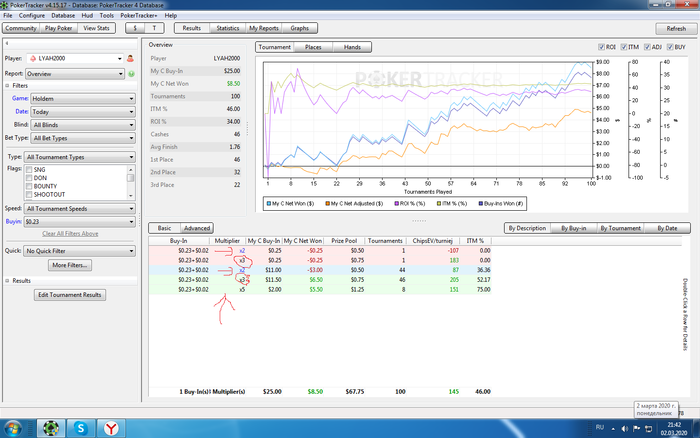Open the tournament Type dropdown
The height and width of the screenshot is (438, 700).
click(x=79, y=157)
